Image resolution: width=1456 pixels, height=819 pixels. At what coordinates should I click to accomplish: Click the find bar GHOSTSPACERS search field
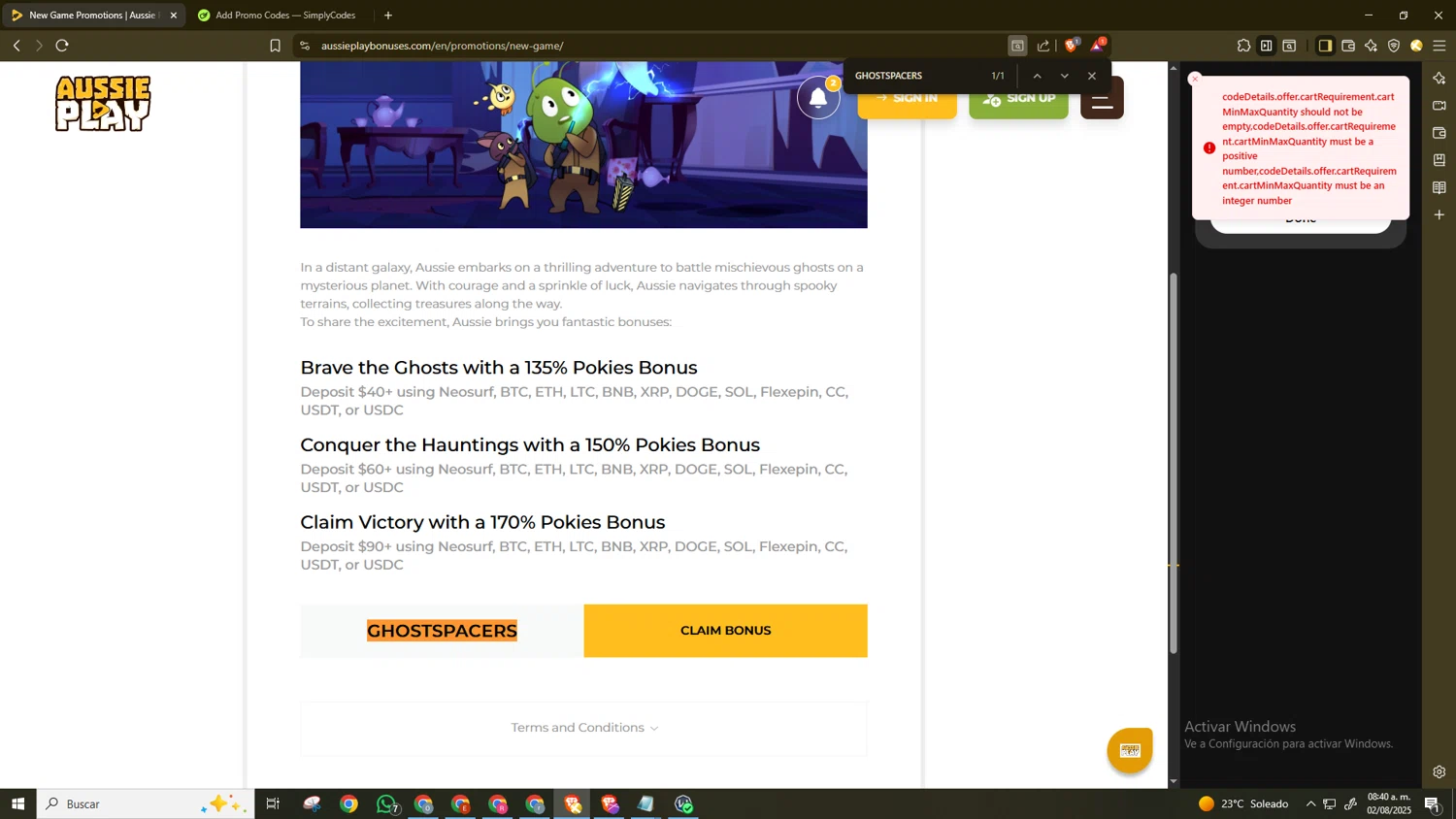[x=917, y=76]
